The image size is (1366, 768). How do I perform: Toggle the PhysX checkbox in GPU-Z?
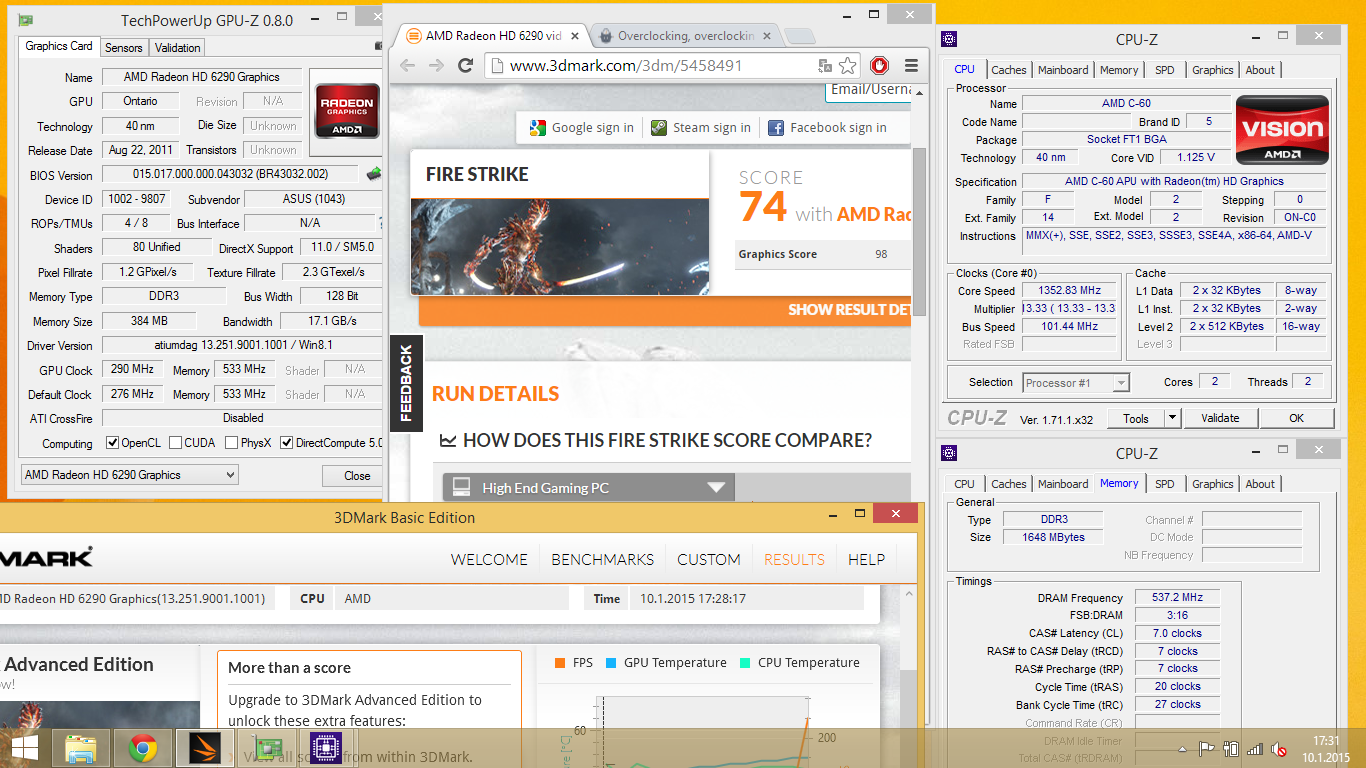[x=232, y=443]
